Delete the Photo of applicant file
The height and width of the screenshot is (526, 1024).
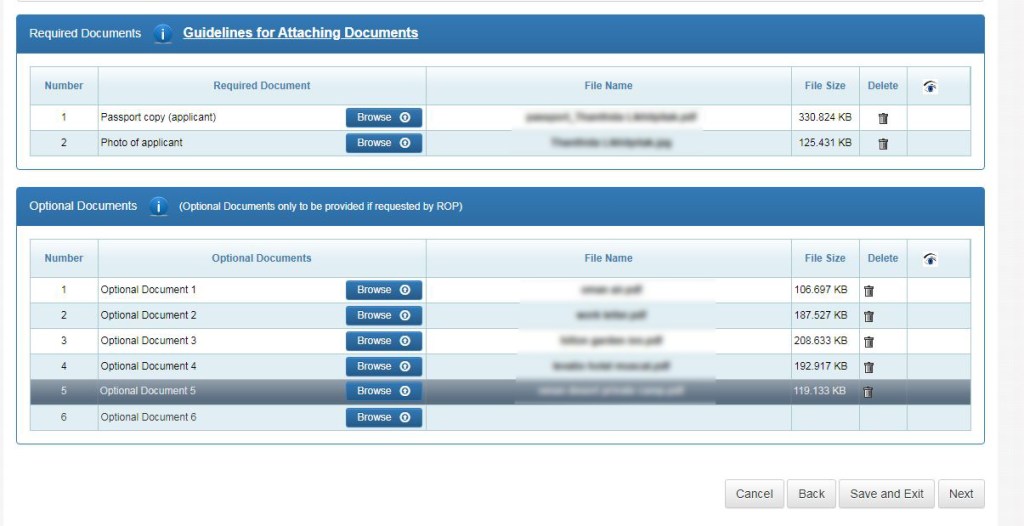[x=882, y=144]
